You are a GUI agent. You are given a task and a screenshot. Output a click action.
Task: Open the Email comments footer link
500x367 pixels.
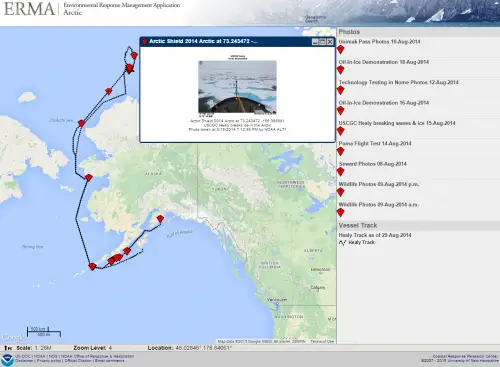click(x=109, y=361)
